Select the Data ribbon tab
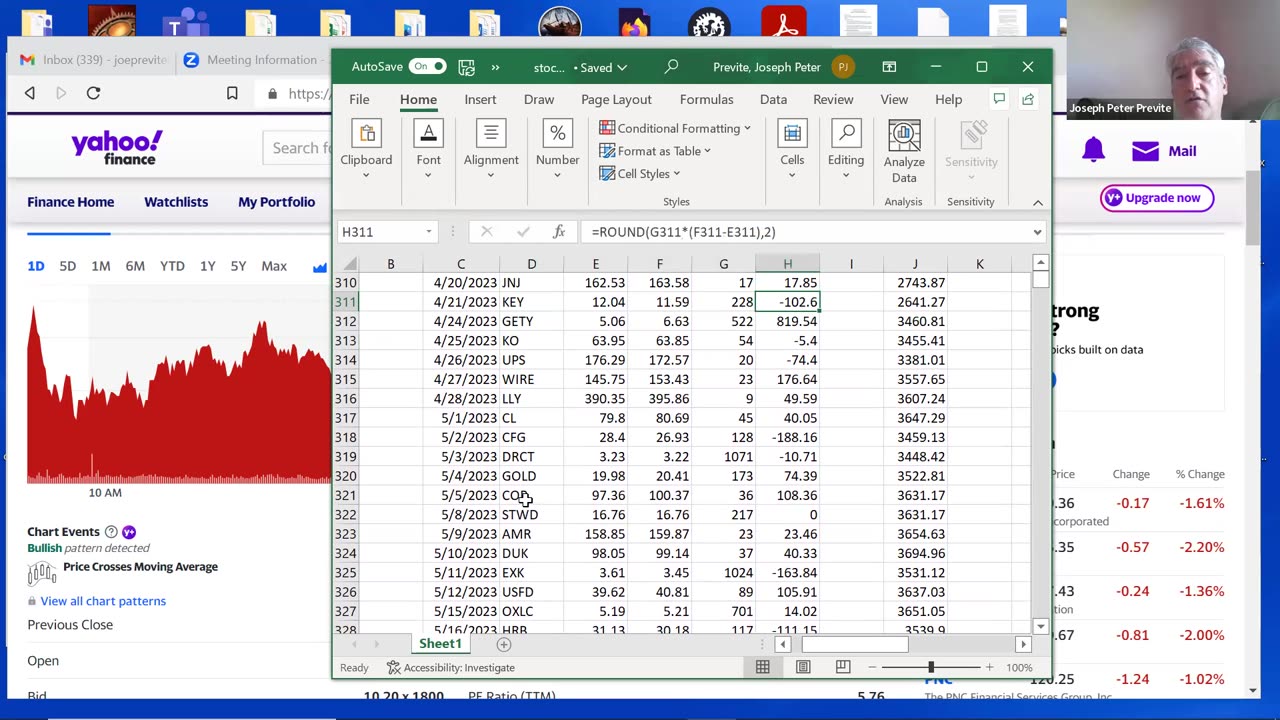The width and height of the screenshot is (1280, 720). point(773,100)
